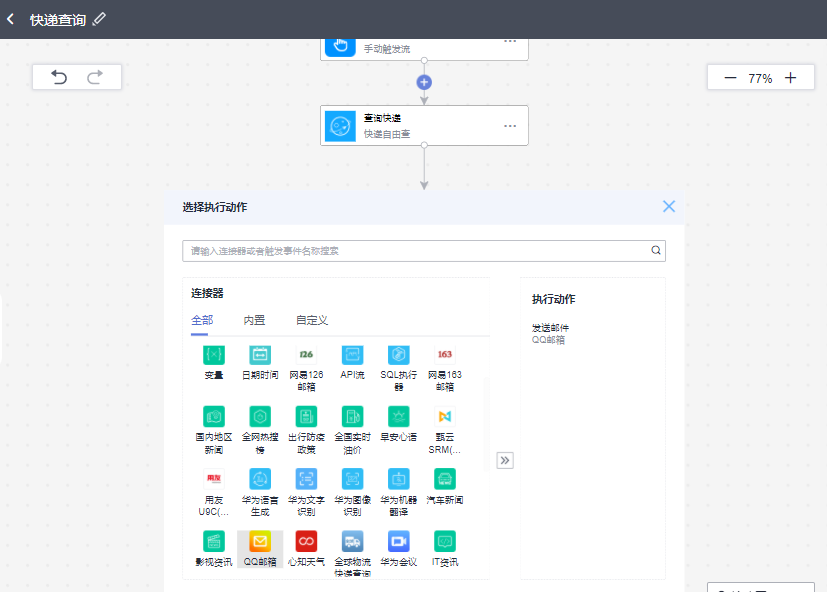Choose the 甄云SRM connector
Viewport: 827px width, 592px height.
tap(445, 431)
